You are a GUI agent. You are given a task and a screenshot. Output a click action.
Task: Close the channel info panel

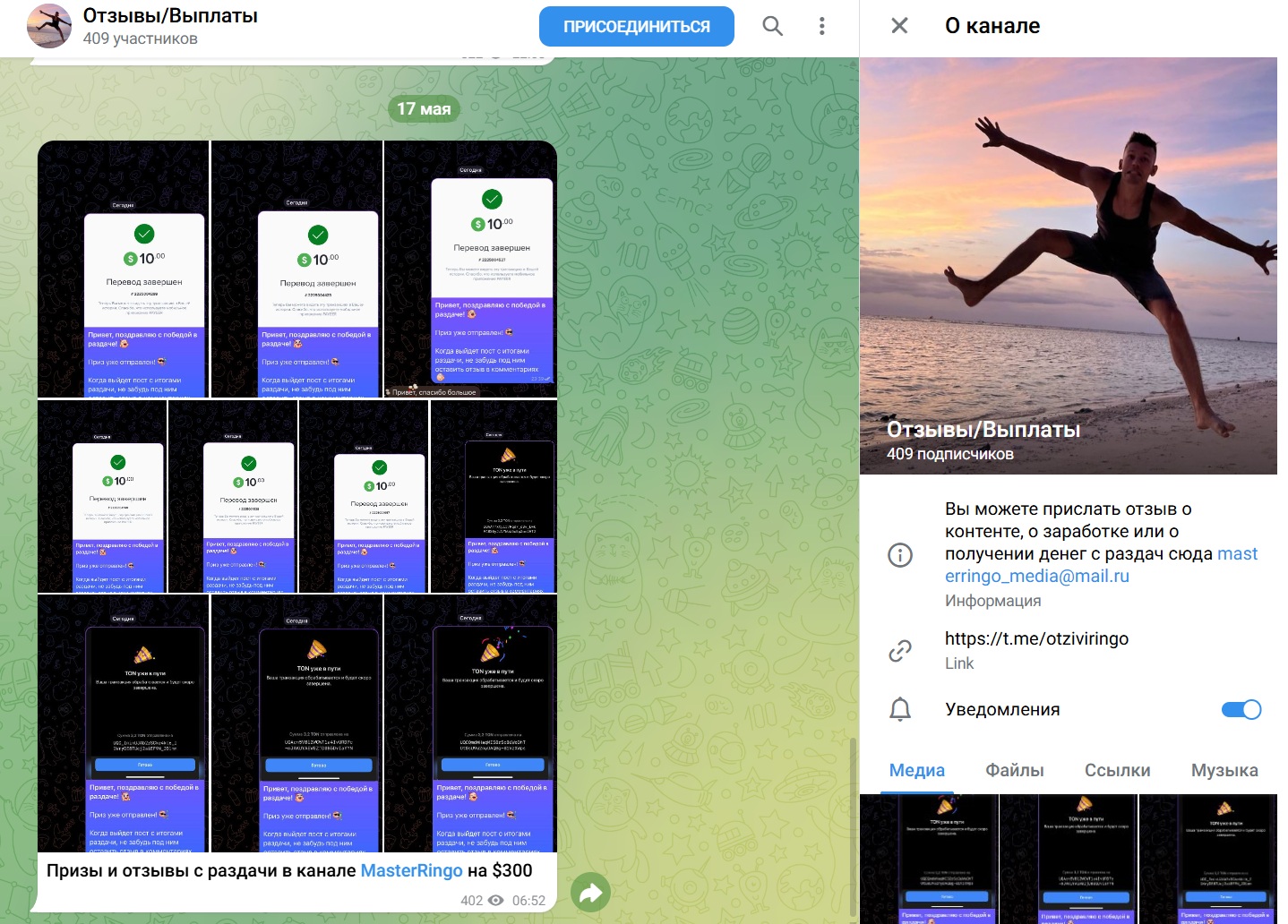899,26
